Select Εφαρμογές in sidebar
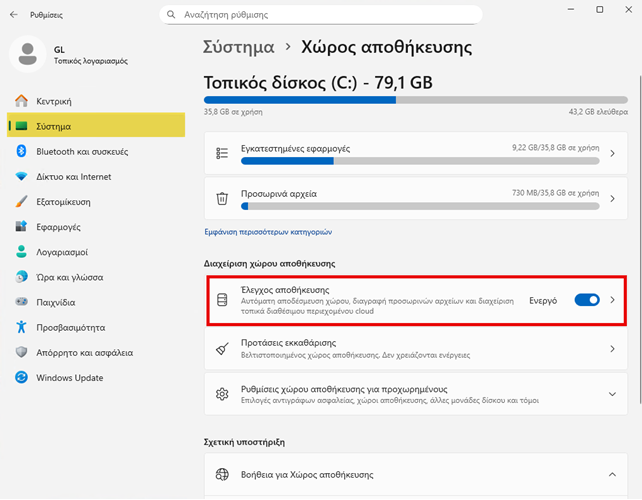Image resolution: width=642 pixels, height=500 pixels. 96,226
